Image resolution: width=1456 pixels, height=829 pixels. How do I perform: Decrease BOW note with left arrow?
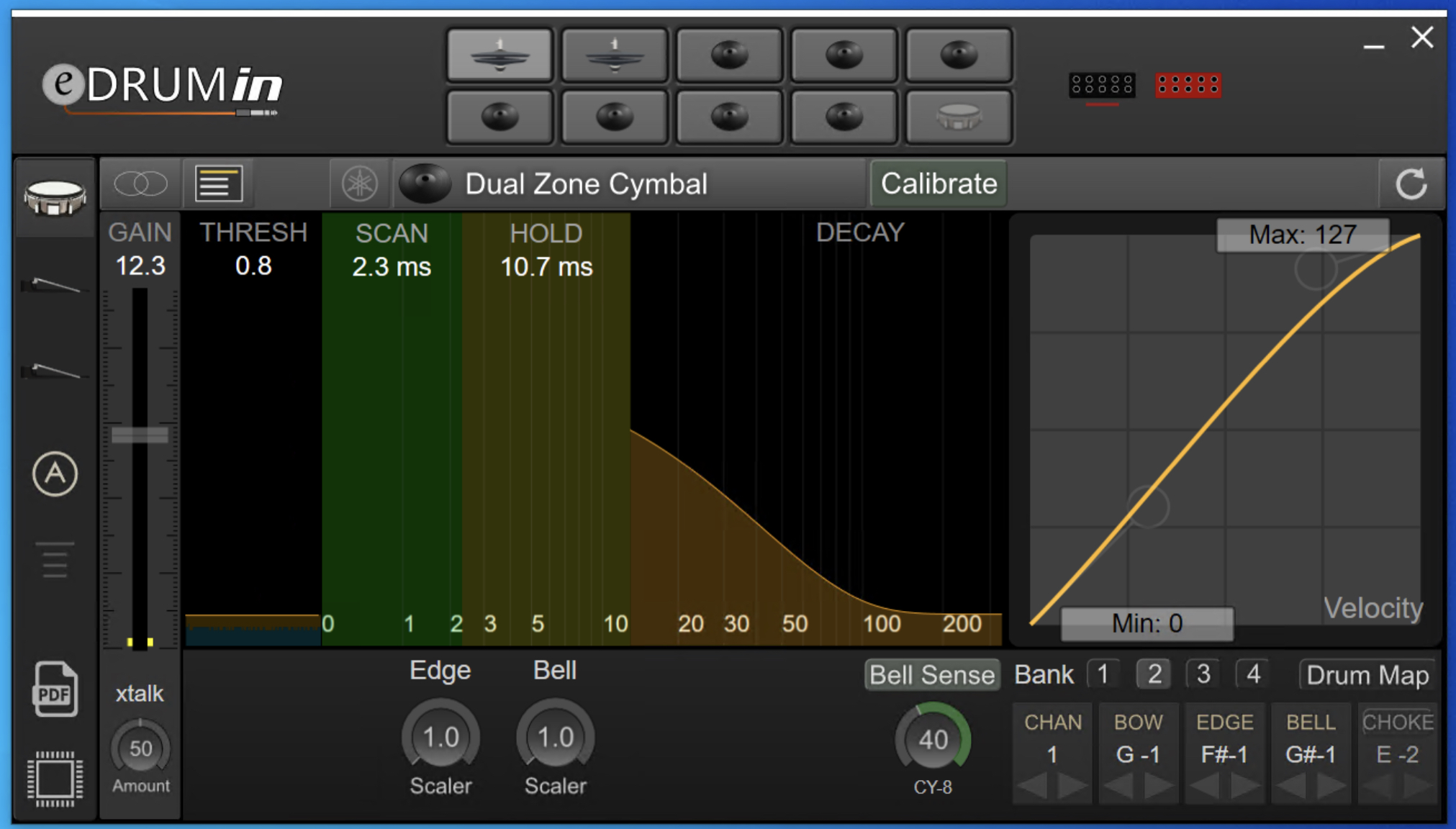point(1119,786)
